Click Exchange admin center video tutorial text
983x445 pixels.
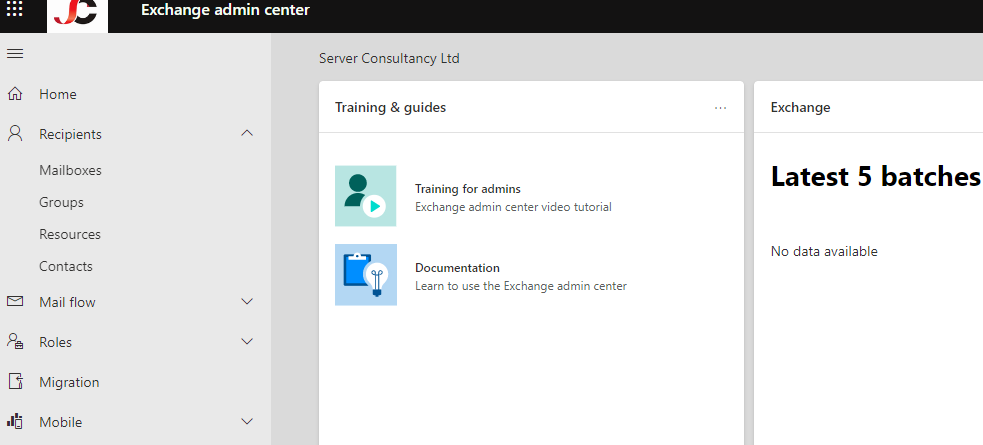[x=513, y=207]
